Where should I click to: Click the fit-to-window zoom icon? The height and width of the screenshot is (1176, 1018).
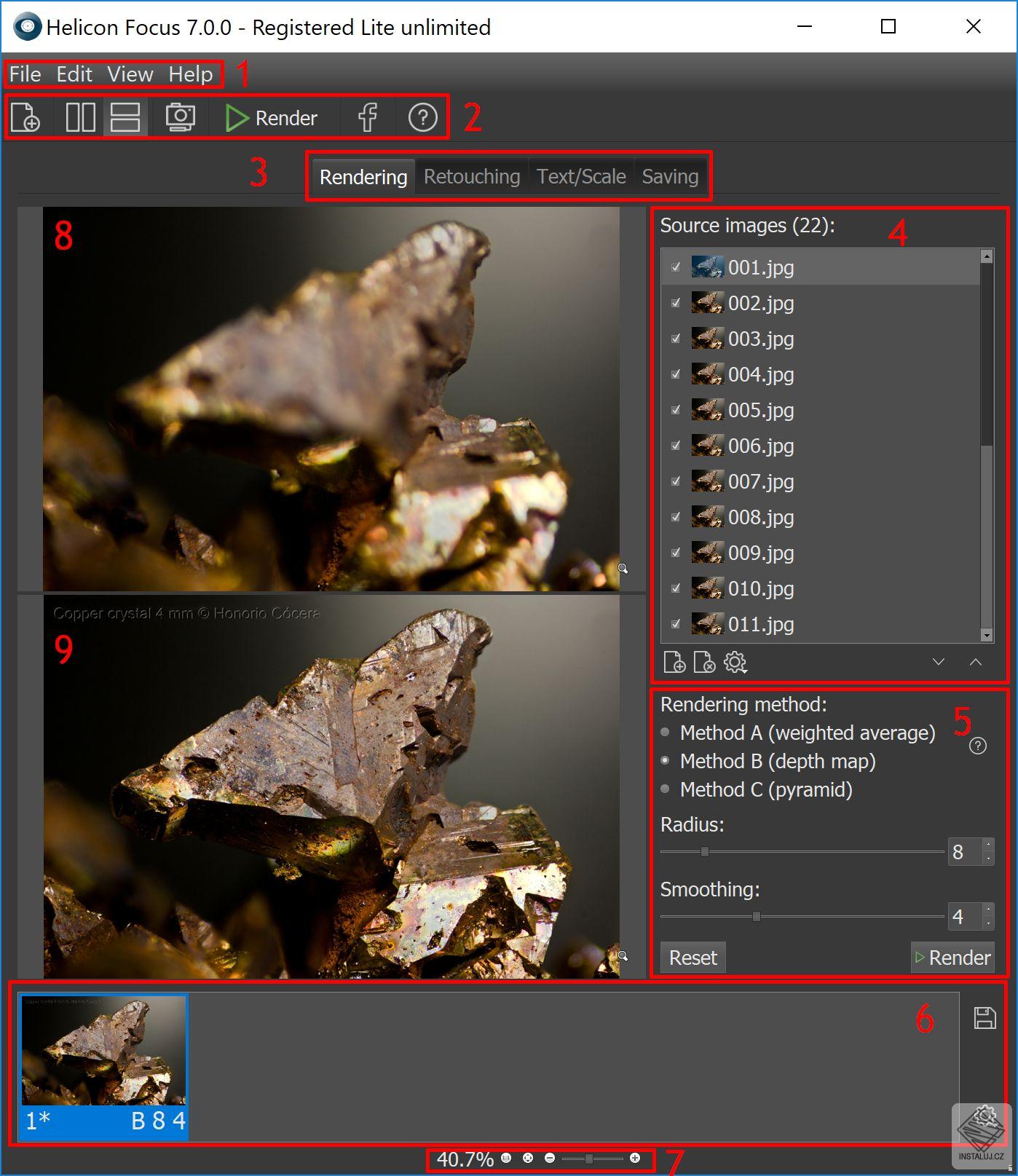click(528, 1158)
